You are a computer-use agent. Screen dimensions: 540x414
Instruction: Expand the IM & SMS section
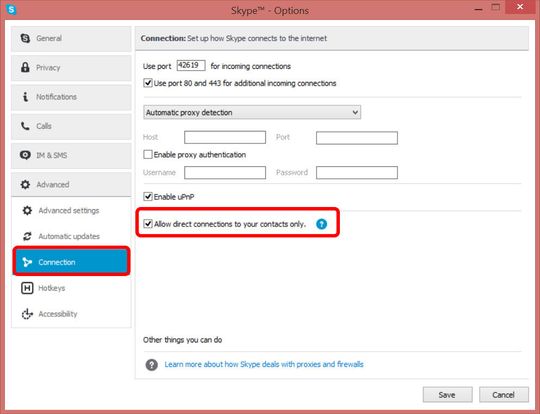(71, 155)
